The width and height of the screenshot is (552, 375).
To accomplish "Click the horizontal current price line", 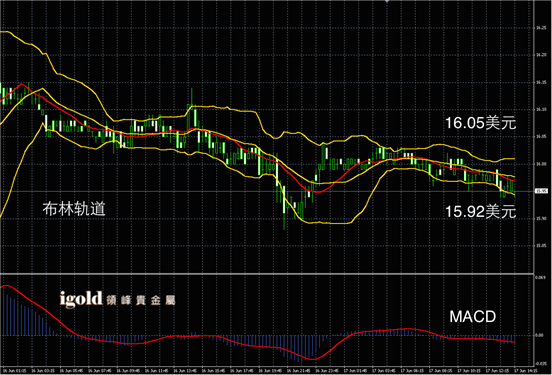I will (x=267, y=192).
